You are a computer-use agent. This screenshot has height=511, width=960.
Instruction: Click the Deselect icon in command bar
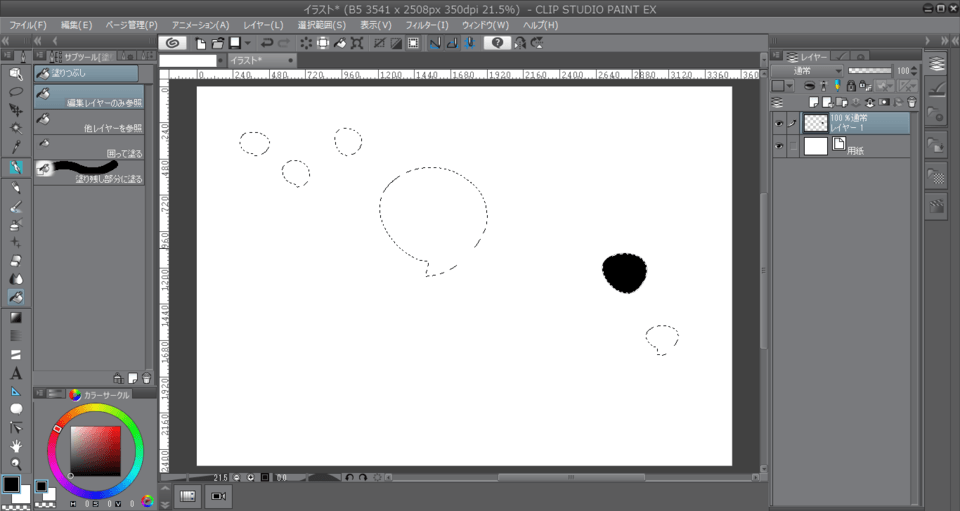[x=379, y=43]
